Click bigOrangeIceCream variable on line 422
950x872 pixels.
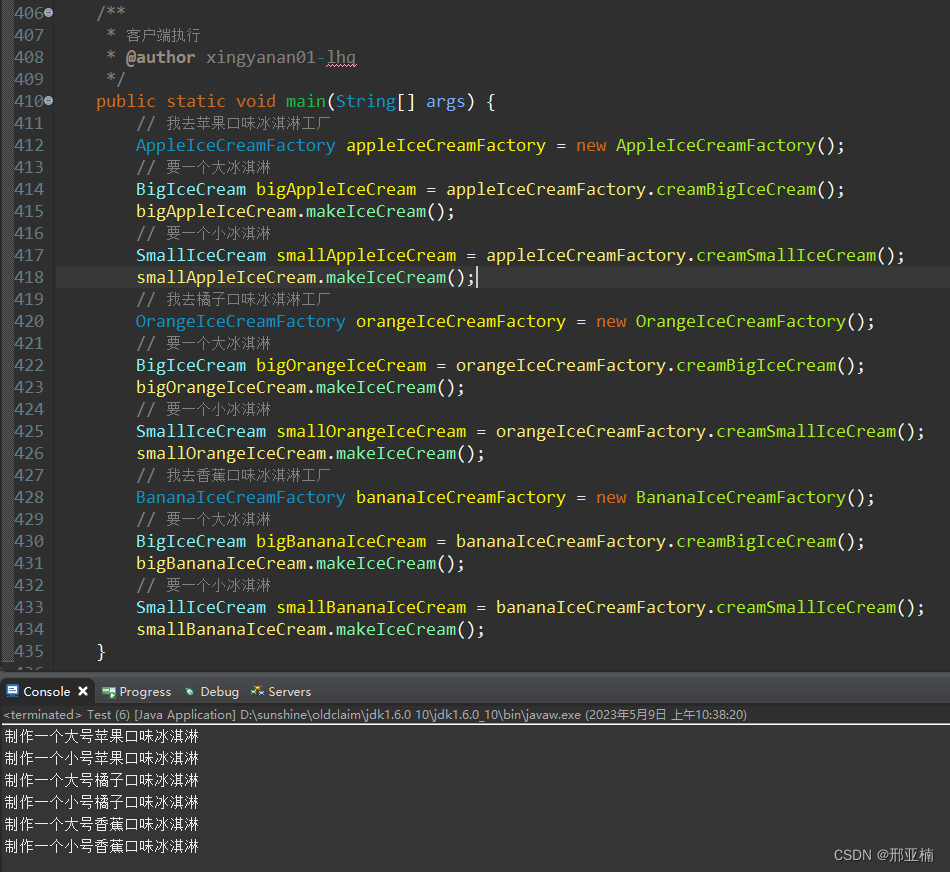pos(341,365)
